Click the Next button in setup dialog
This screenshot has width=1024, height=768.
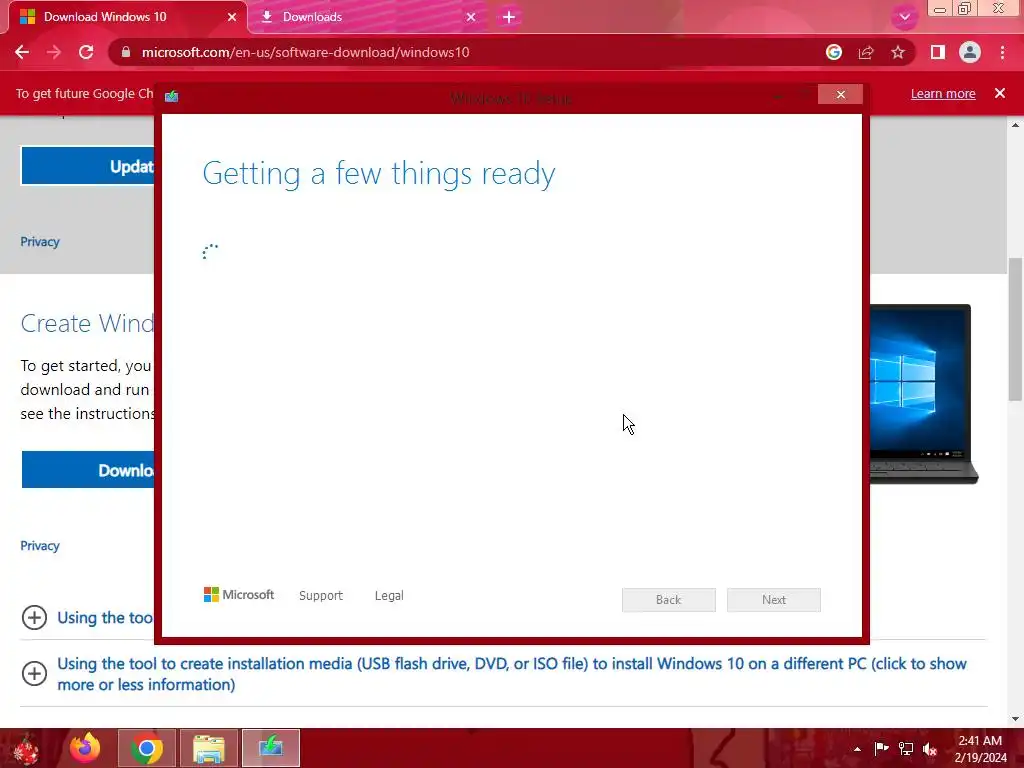click(x=774, y=600)
